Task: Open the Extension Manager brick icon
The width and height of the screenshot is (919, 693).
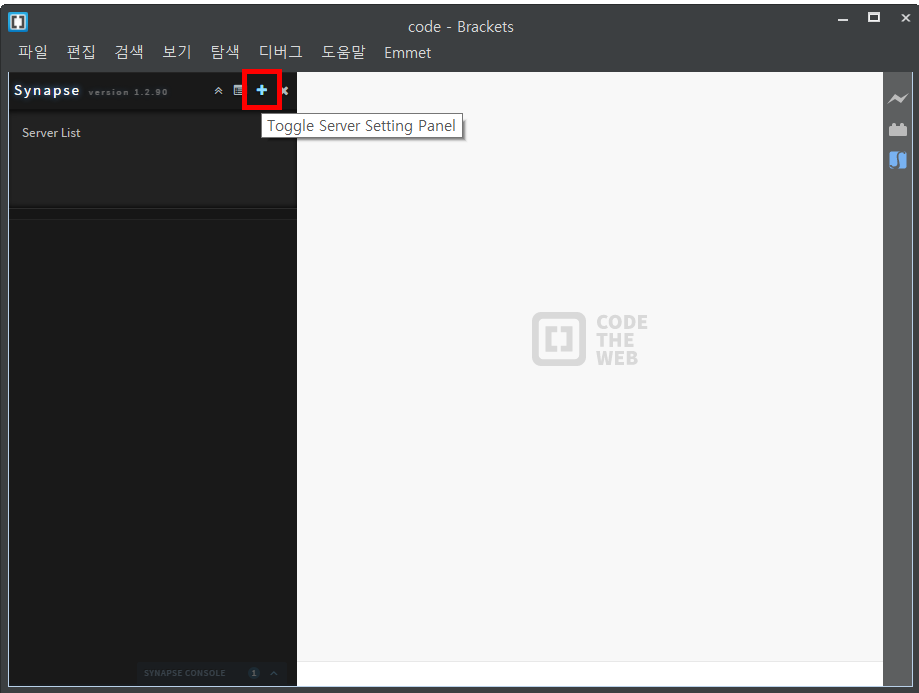Action: point(897,129)
